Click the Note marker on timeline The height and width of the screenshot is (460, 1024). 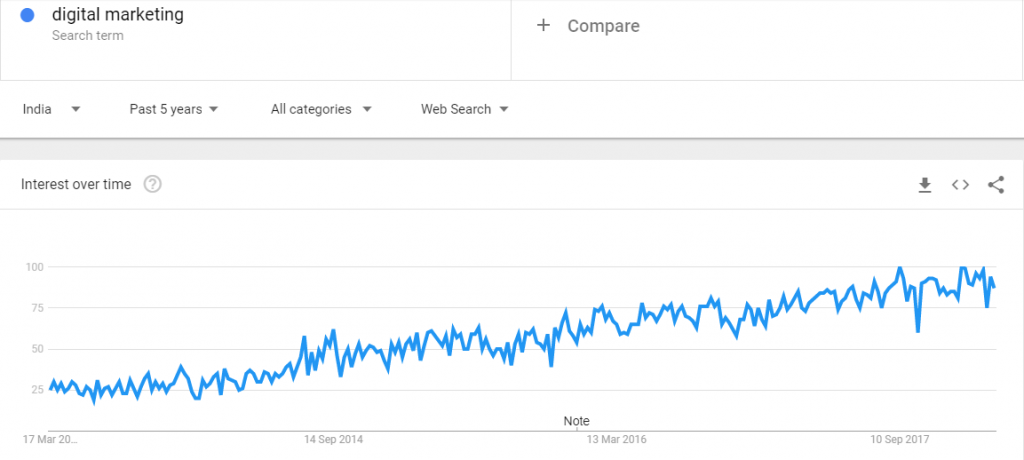pos(576,421)
